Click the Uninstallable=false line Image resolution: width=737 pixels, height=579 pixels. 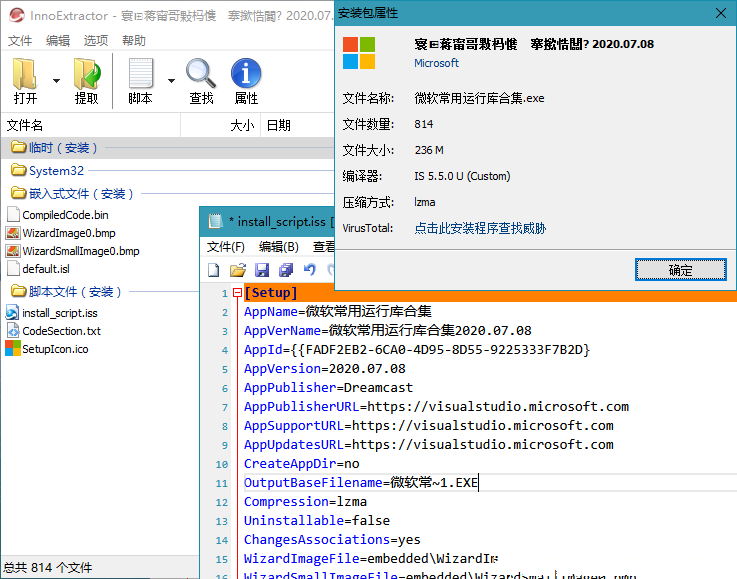tap(316, 521)
